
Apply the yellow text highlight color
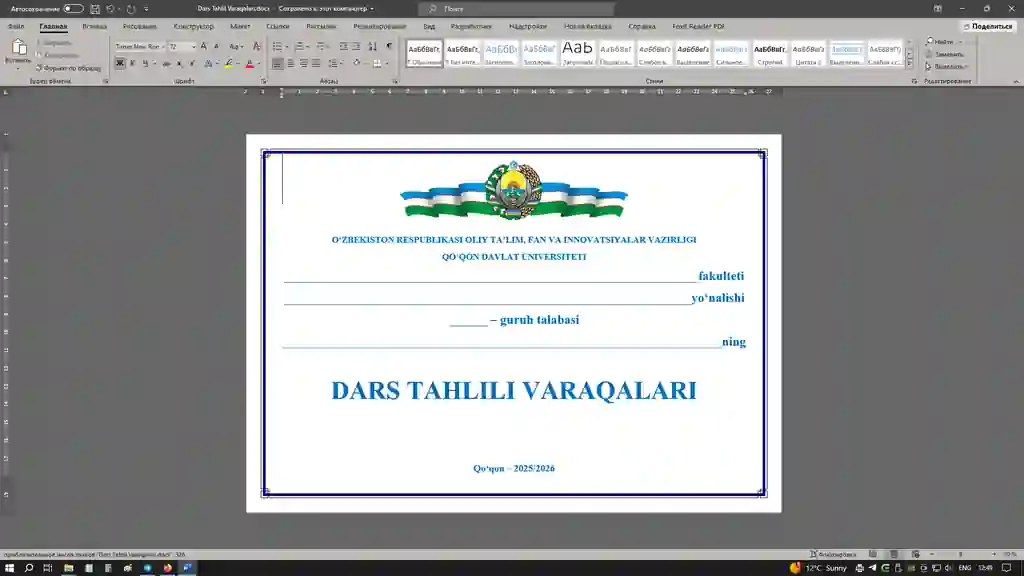pos(229,63)
